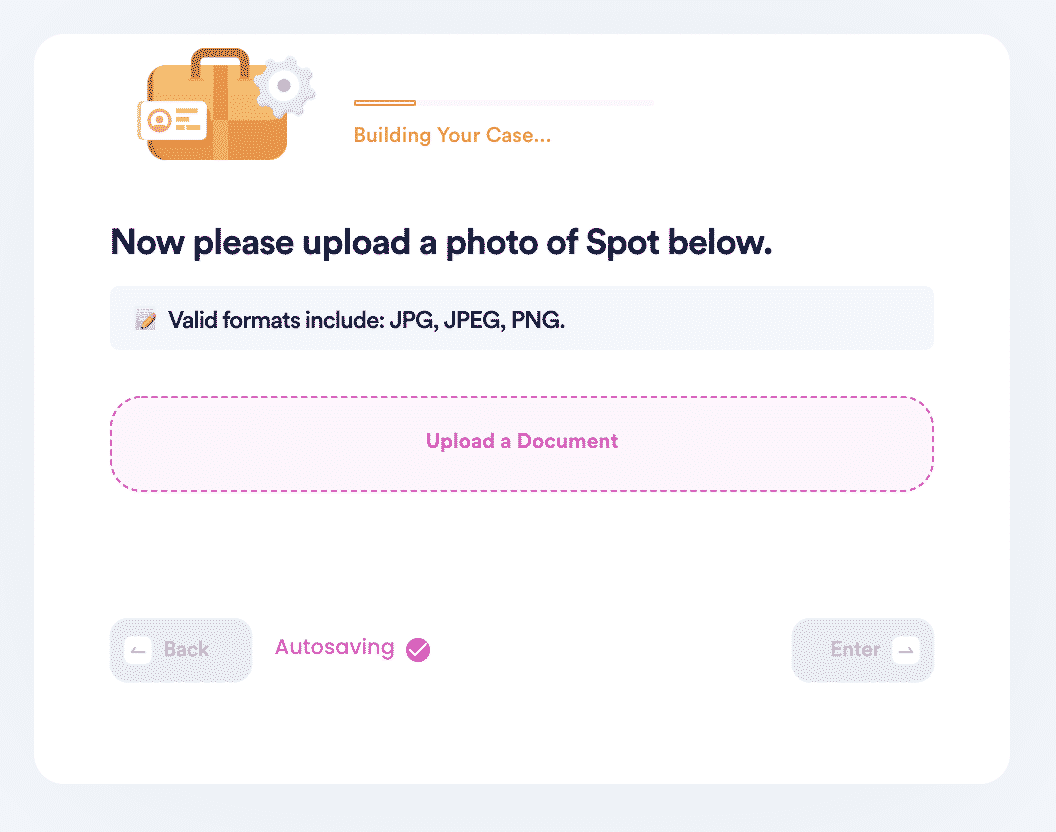Click the Back button
Viewport: 1056px width, 832px height.
tap(181, 650)
